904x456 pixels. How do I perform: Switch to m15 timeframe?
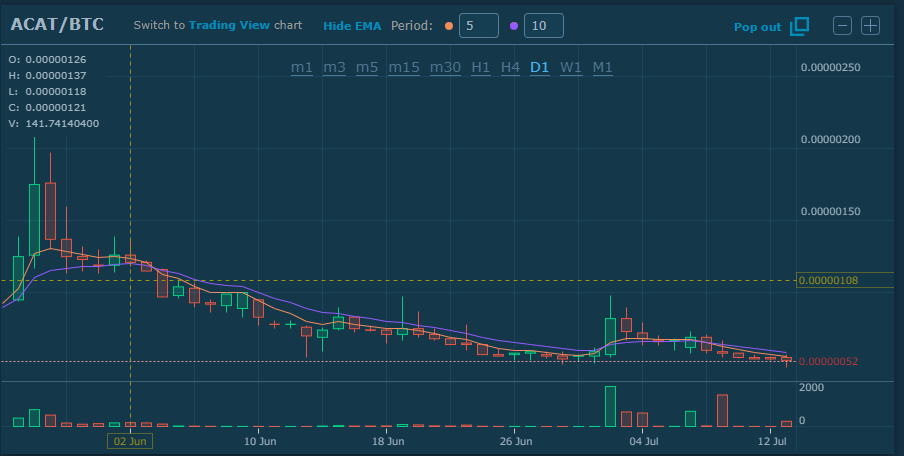coord(404,67)
